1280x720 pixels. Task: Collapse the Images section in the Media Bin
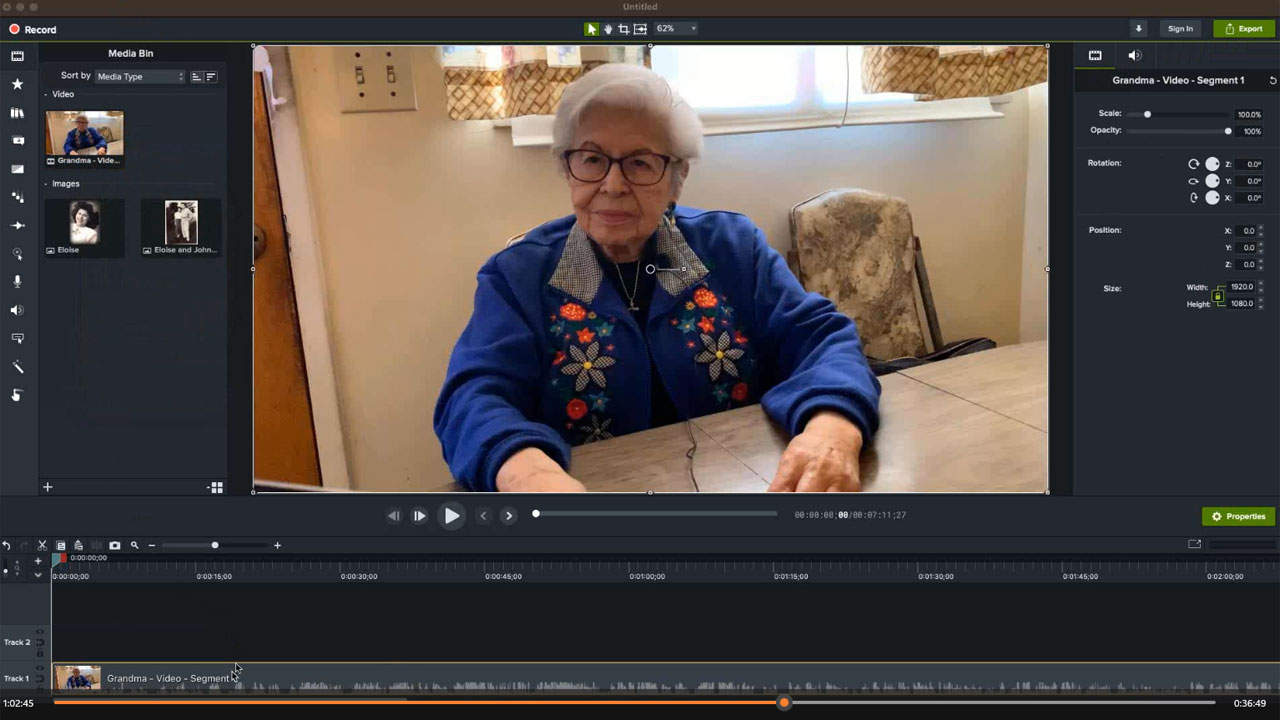tap(47, 183)
